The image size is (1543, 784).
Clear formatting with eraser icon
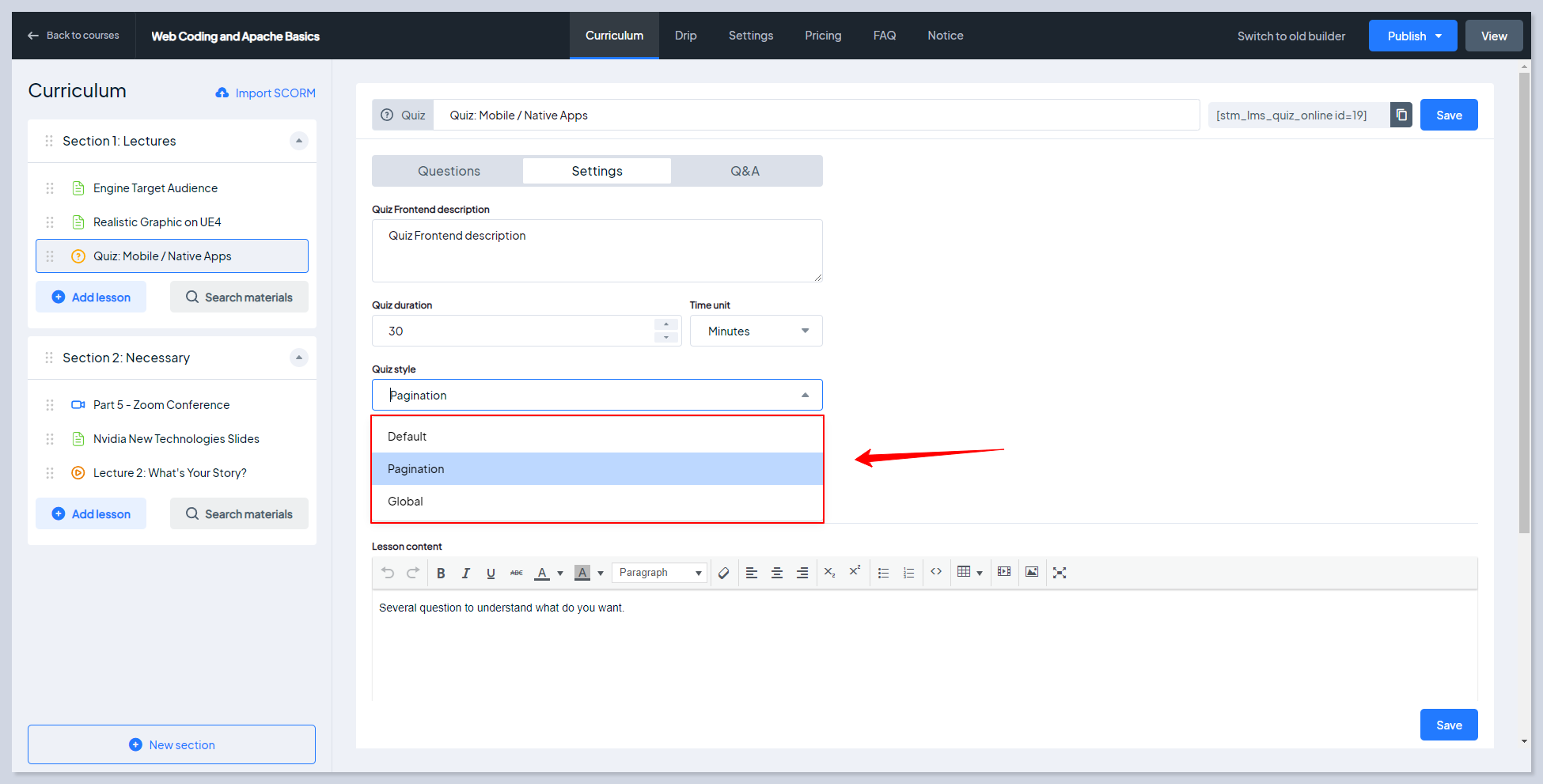coord(723,573)
